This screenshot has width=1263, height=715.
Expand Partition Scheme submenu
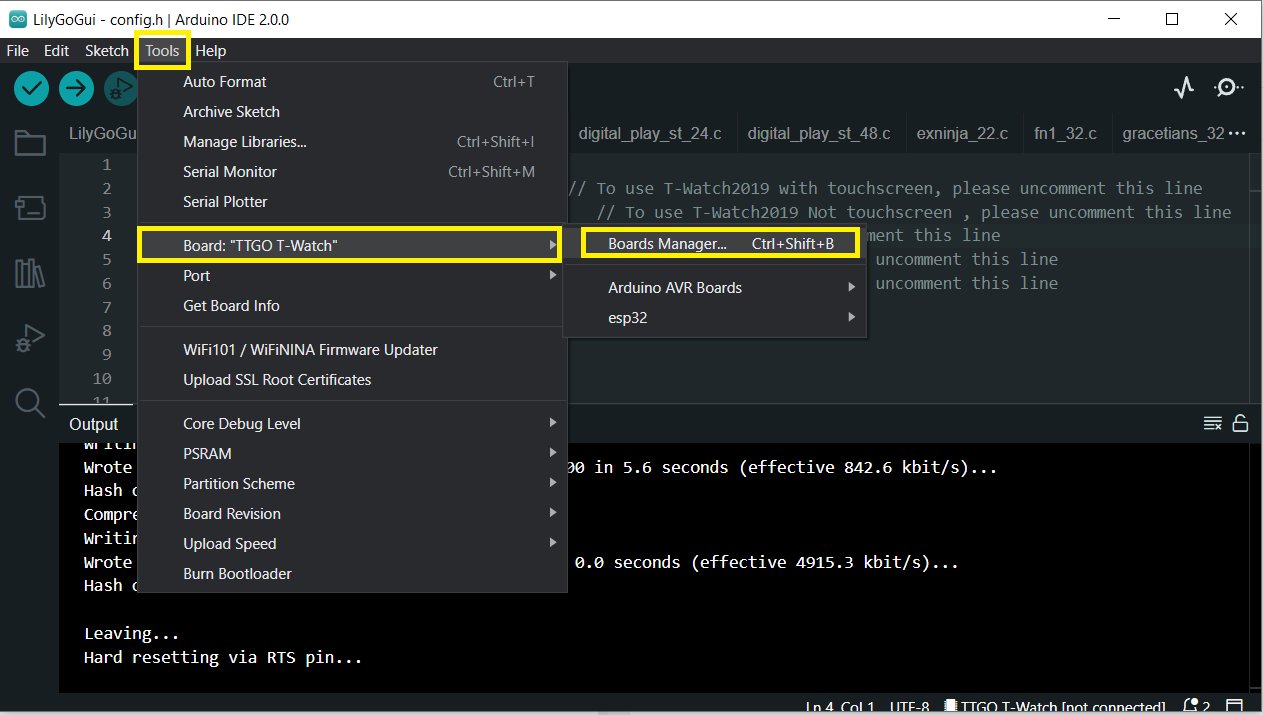[x=352, y=484]
